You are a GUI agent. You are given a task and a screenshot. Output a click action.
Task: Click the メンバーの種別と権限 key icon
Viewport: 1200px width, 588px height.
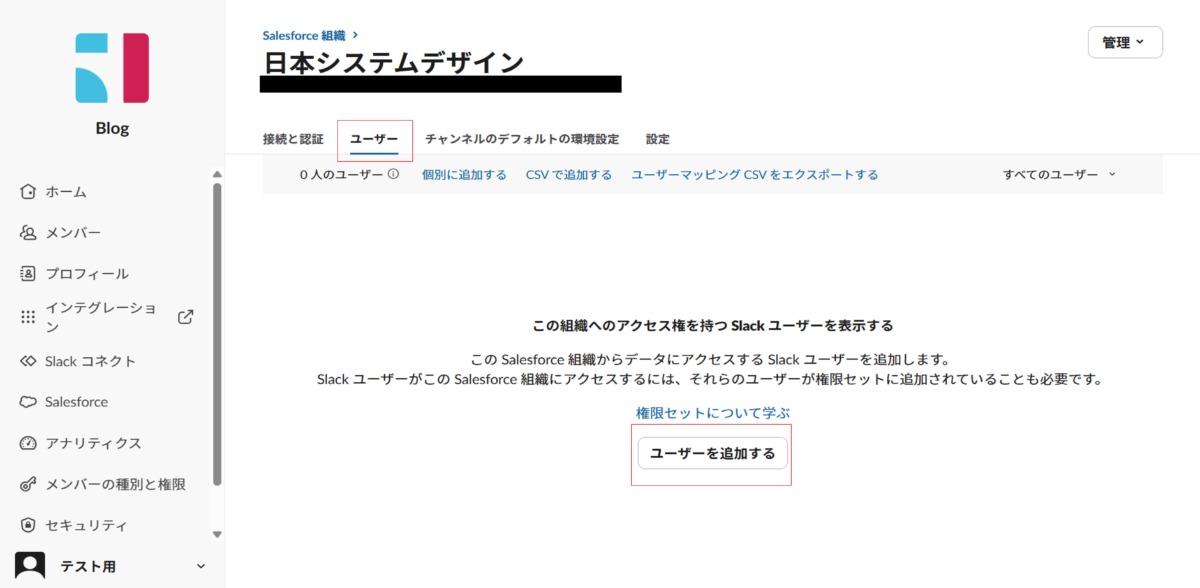[x=28, y=484]
